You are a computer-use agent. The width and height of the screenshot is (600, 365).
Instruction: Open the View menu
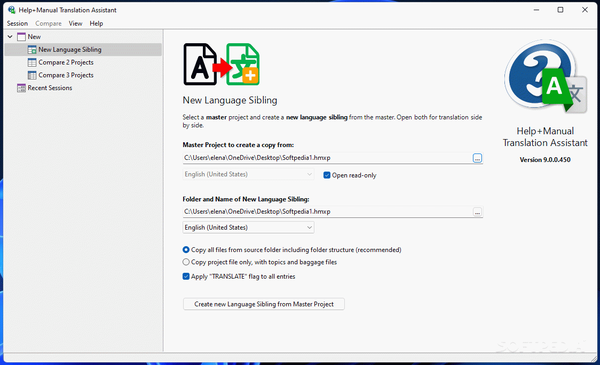click(x=75, y=23)
